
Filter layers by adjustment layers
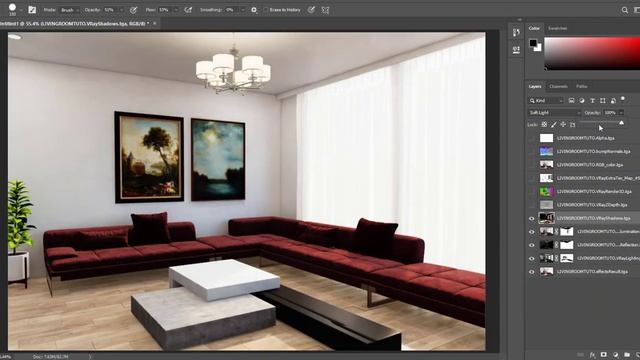(582, 100)
